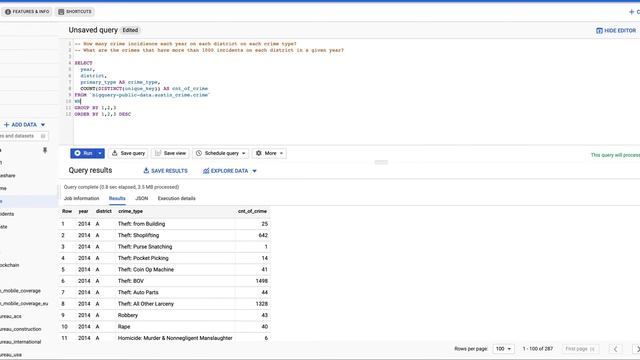Open the Add Data dropdown

pos(24,124)
